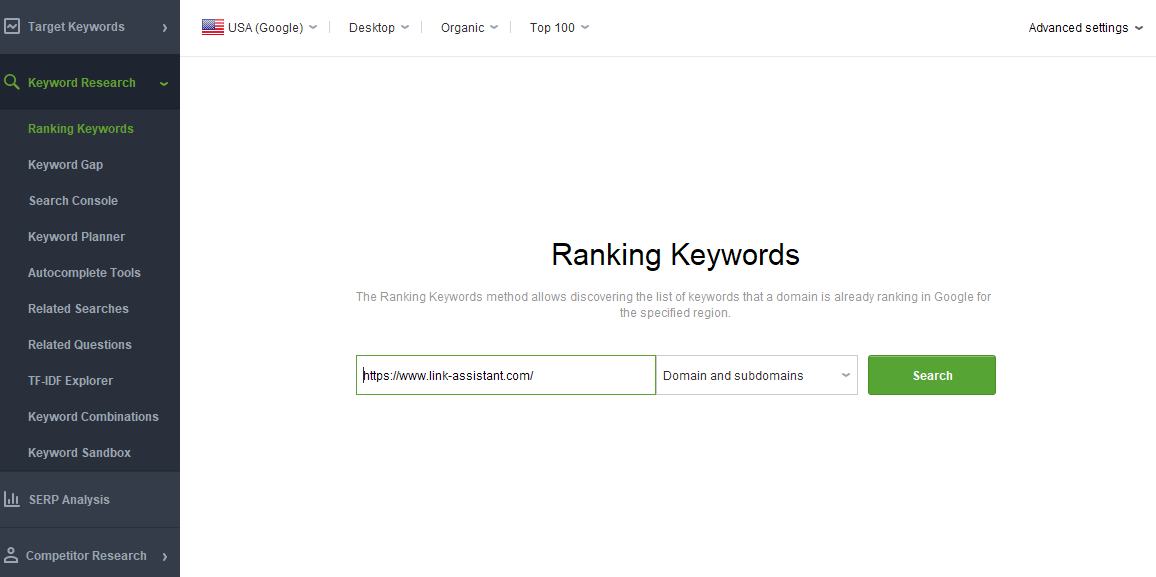The height and width of the screenshot is (577, 1156).
Task: Open the USA (Google) search engine dropdown
Action: click(x=260, y=27)
